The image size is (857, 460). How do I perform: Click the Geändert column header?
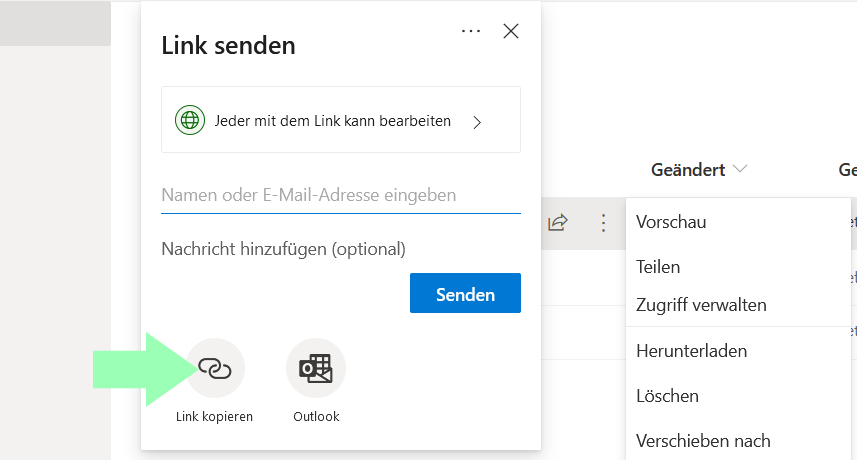688,170
